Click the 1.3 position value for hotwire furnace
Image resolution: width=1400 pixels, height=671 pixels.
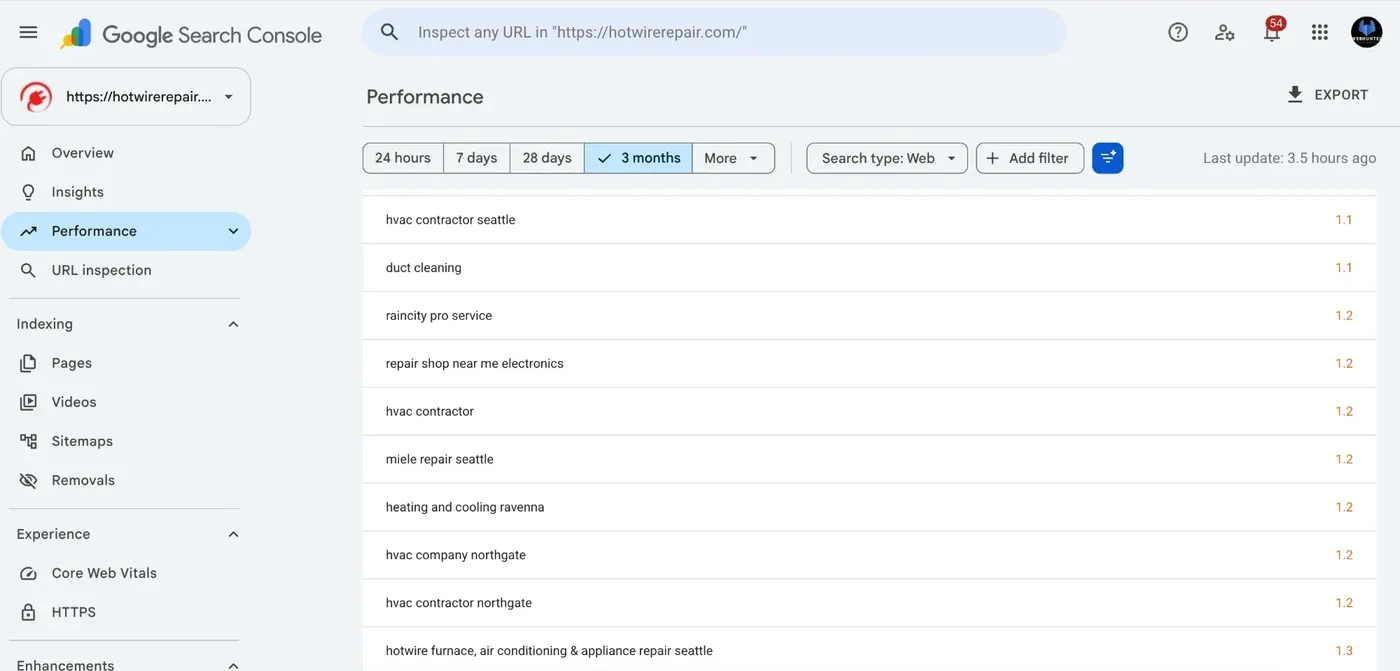1344,651
